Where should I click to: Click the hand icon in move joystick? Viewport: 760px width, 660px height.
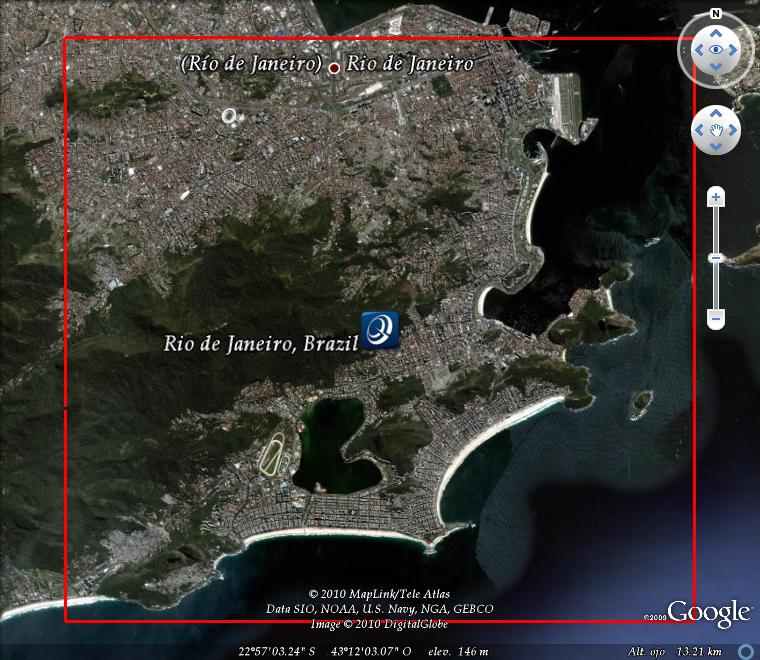pyautogui.click(x=716, y=130)
